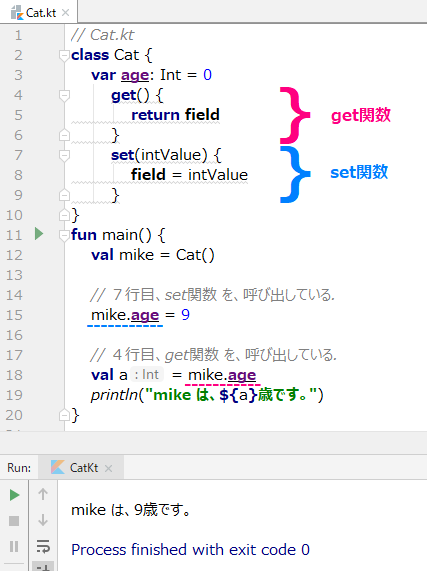Click line number 15 in the gutter

point(14,315)
